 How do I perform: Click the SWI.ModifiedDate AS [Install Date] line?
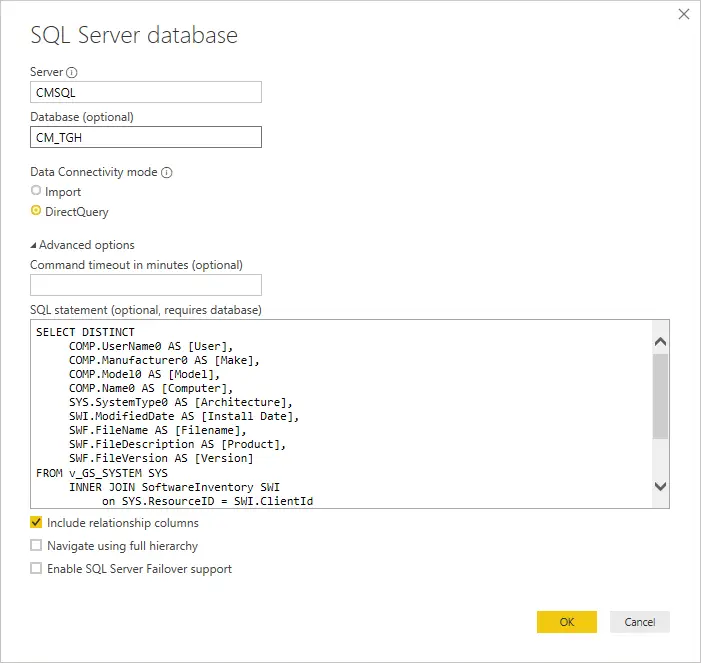184,416
